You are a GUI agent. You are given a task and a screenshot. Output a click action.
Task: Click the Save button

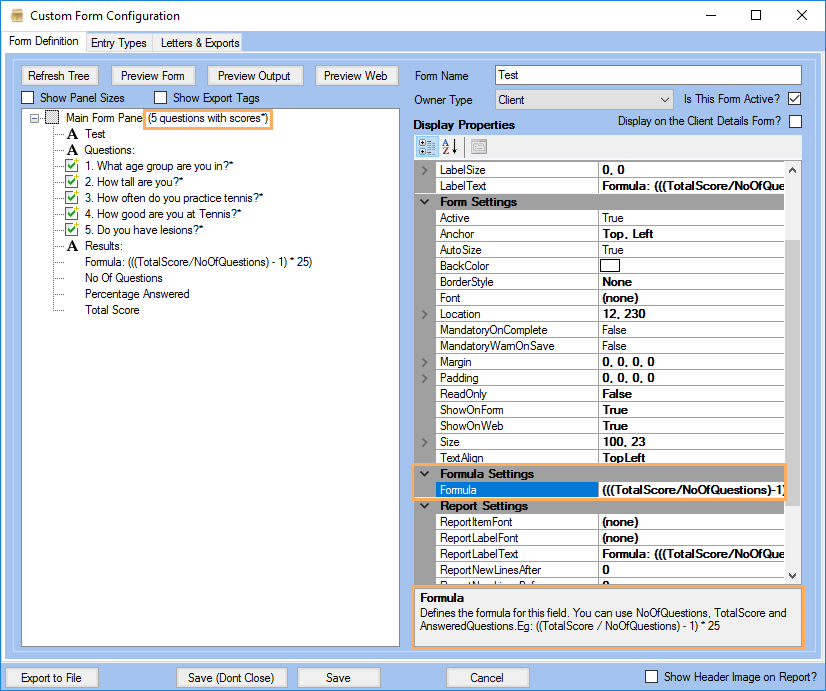click(338, 677)
